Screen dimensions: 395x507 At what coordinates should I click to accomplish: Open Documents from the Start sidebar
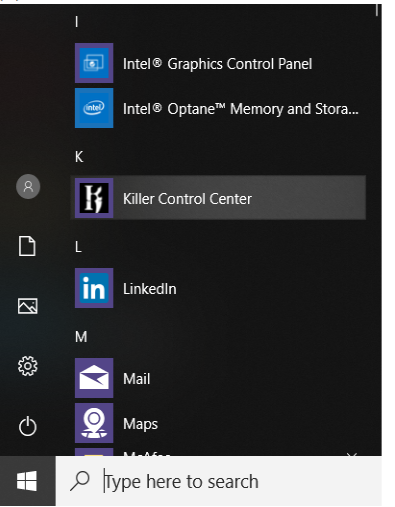27,246
